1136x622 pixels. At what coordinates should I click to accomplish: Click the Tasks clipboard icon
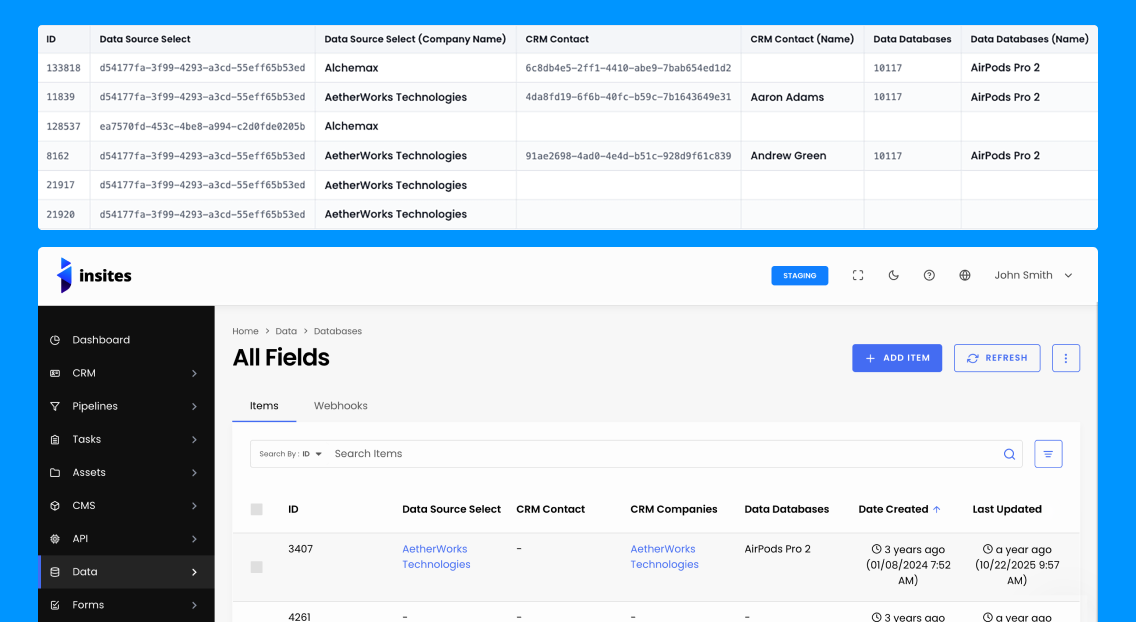(55, 440)
